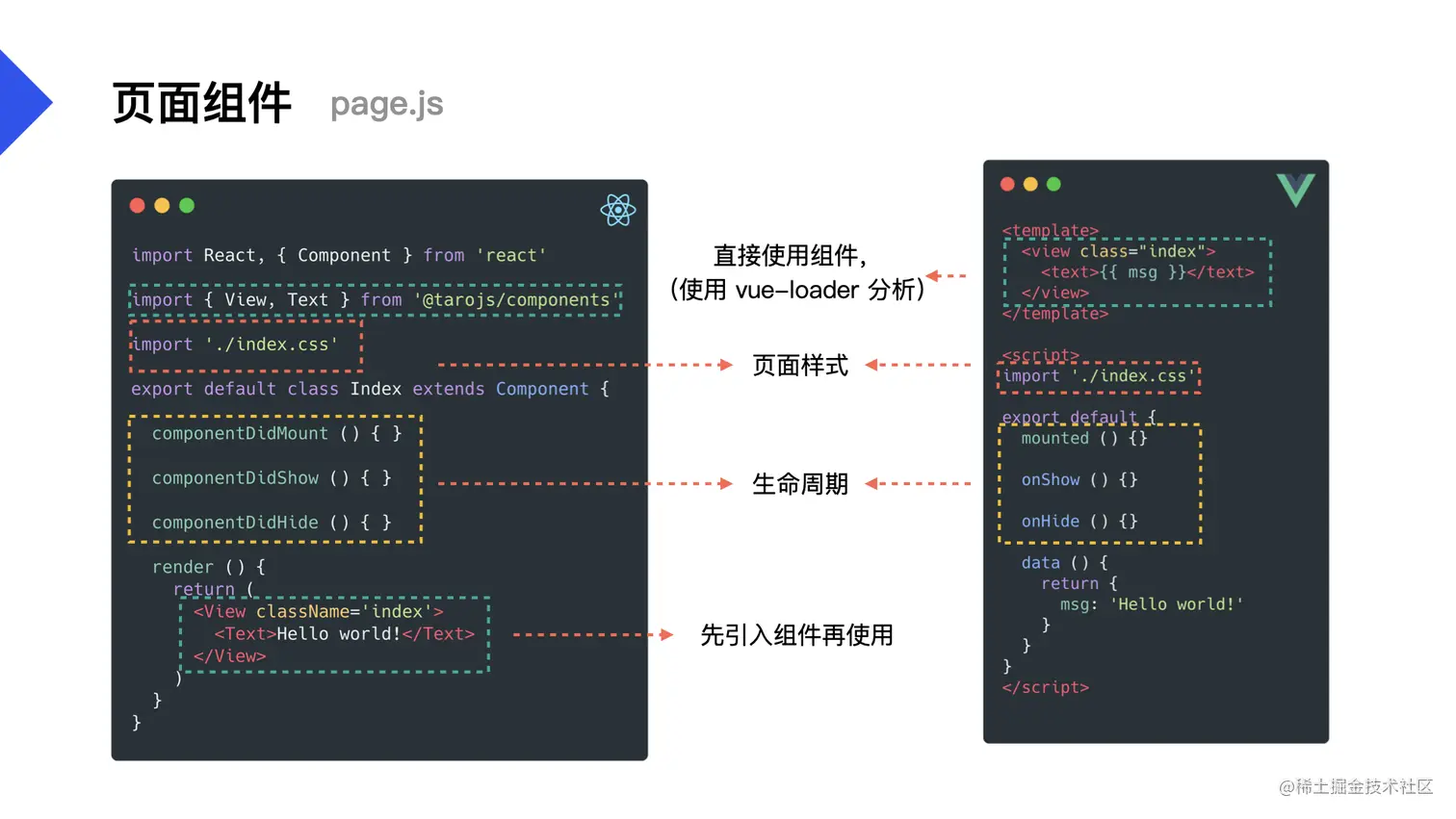Click the closing </View> tag in React window
The height and width of the screenshot is (819, 1456).
click(x=229, y=655)
